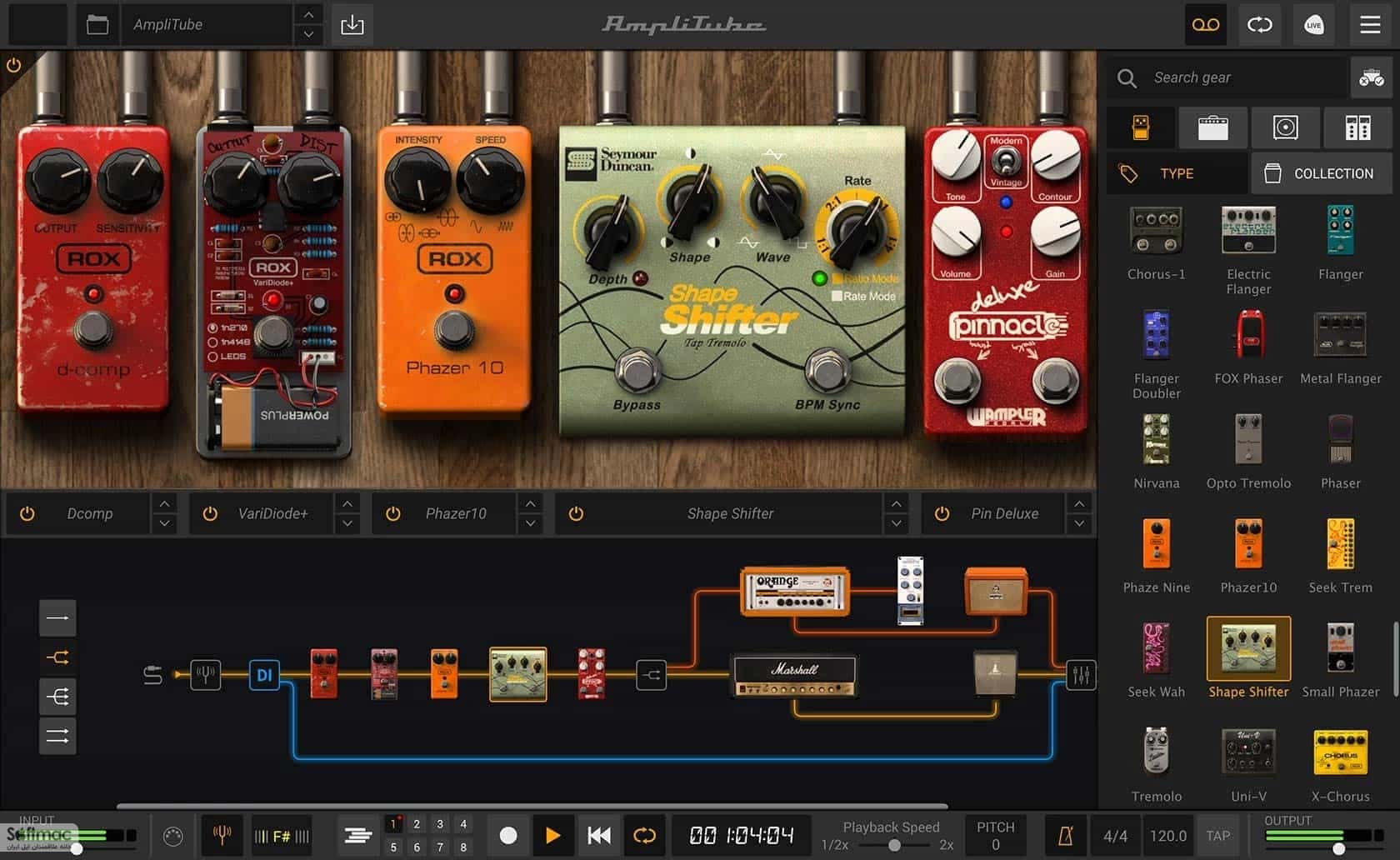
Task: Toggle Pin Deluxe slot power button
Action: 942,513
